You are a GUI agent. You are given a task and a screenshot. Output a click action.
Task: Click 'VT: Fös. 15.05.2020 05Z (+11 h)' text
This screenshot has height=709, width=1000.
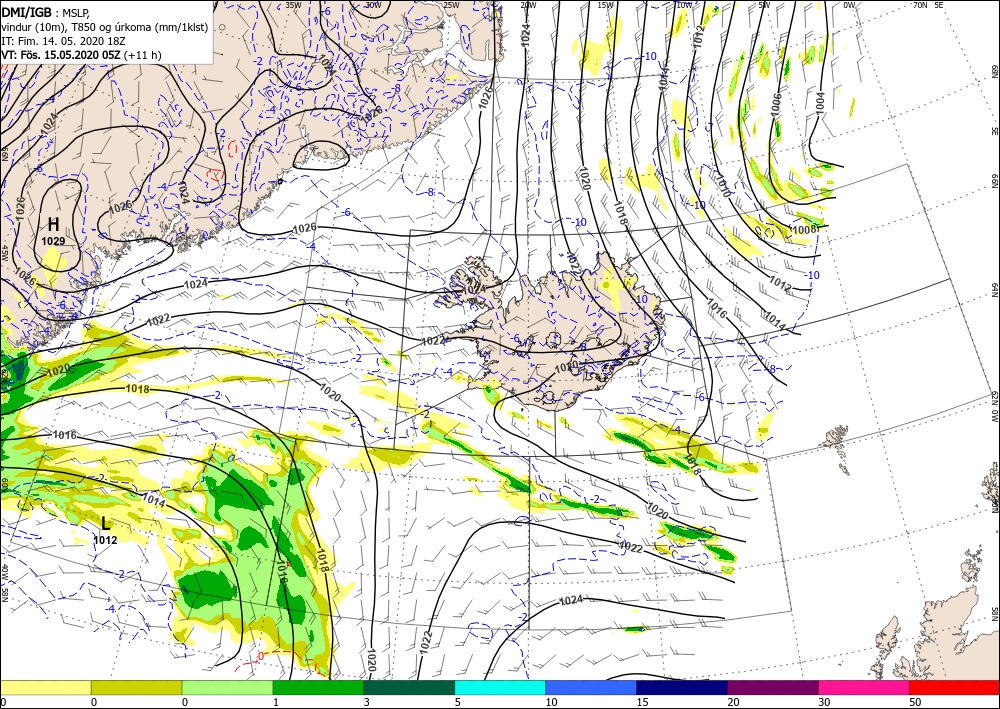pyautogui.click(x=81, y=55)
